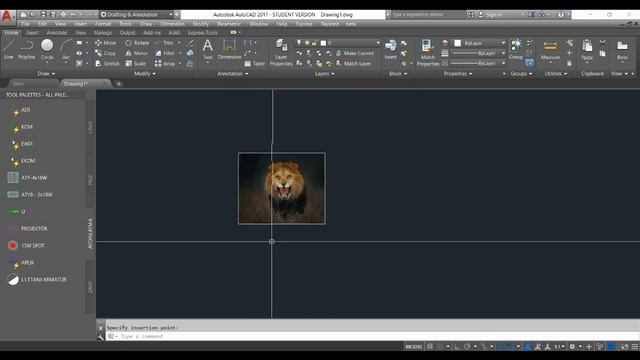Viewport: 640px width, 360px height.
Task: Select the PROJEKTÖR palette tool
Action: click(27, 229)
